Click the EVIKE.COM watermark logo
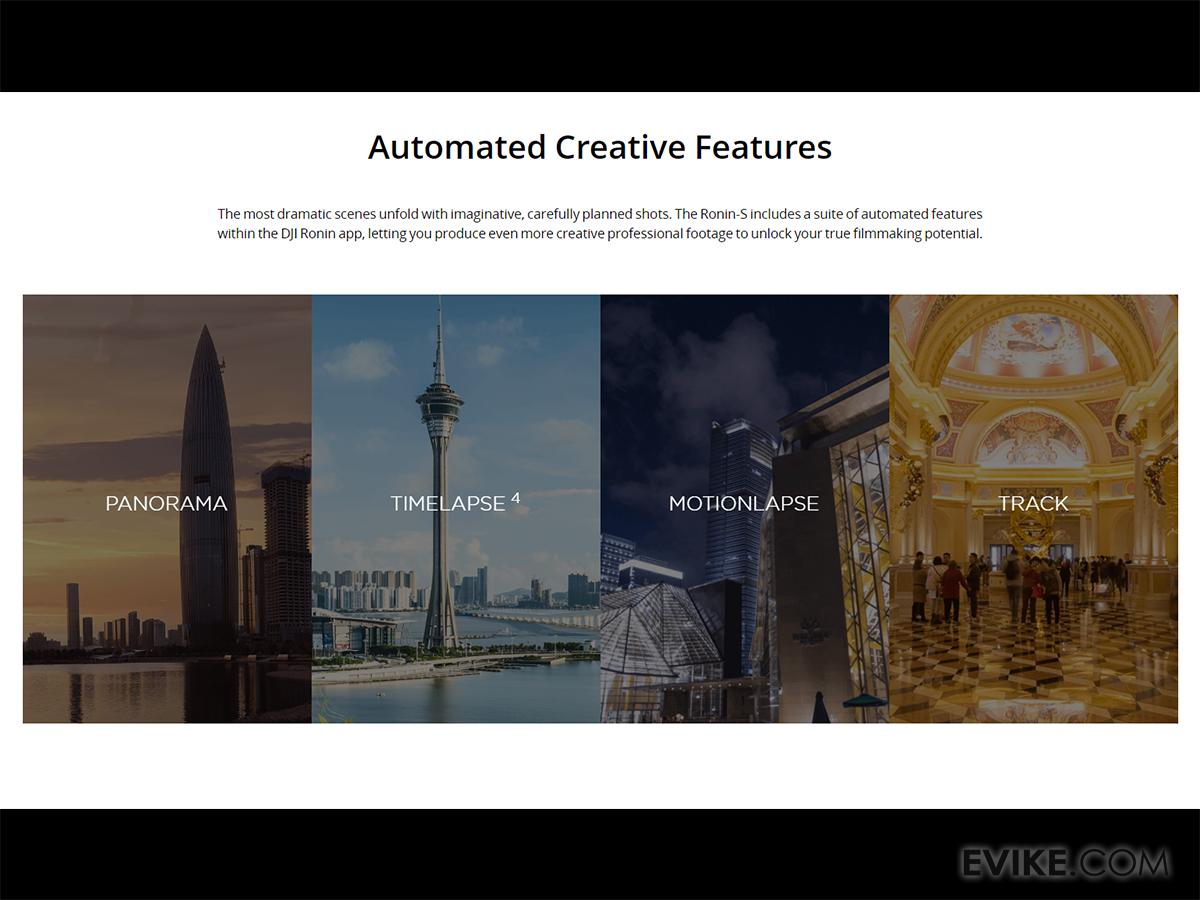Viewport: 1200px width, 900px height. (1064, 862)
